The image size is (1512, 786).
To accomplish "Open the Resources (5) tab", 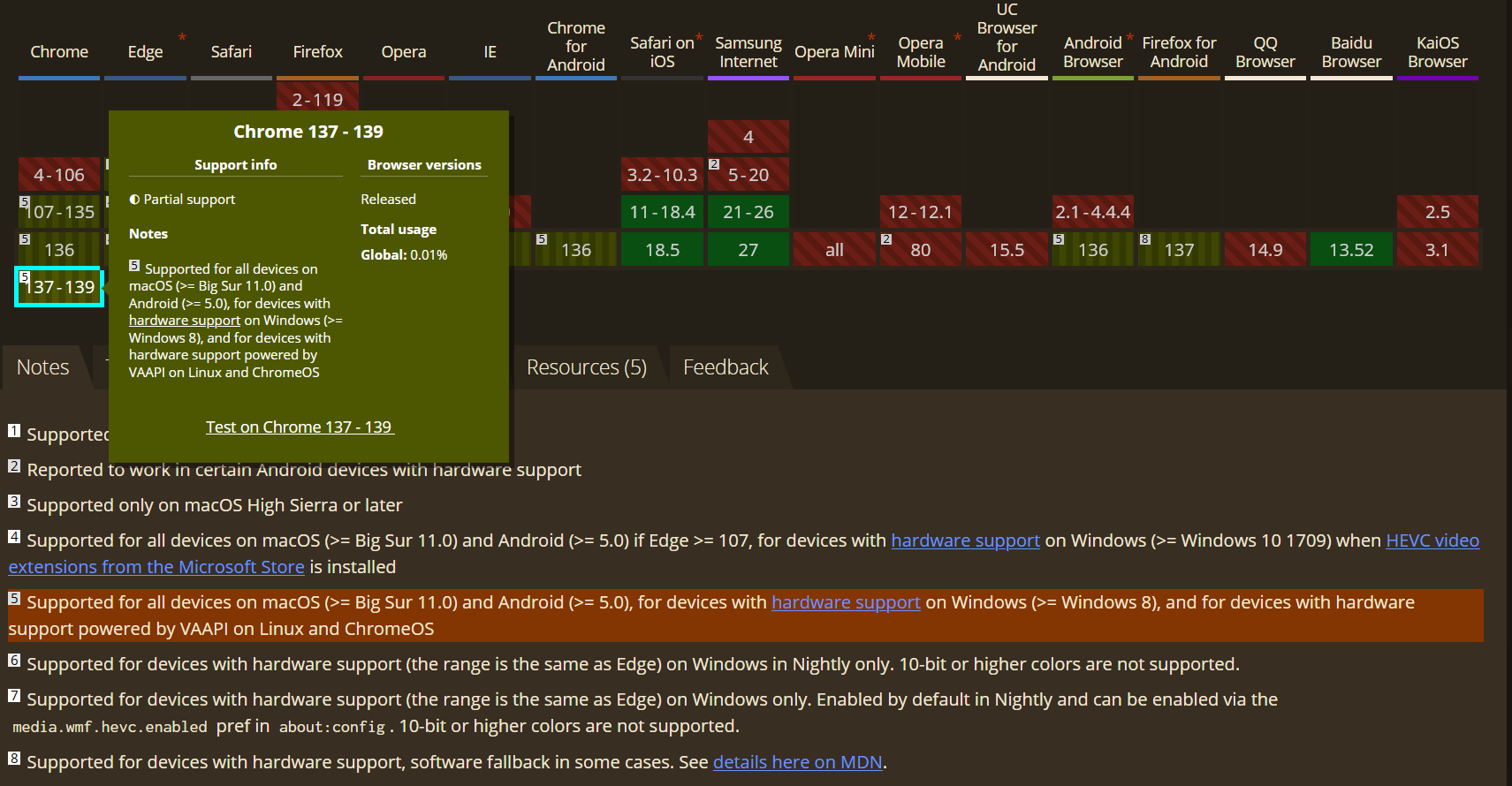I will tap(587, 367).
